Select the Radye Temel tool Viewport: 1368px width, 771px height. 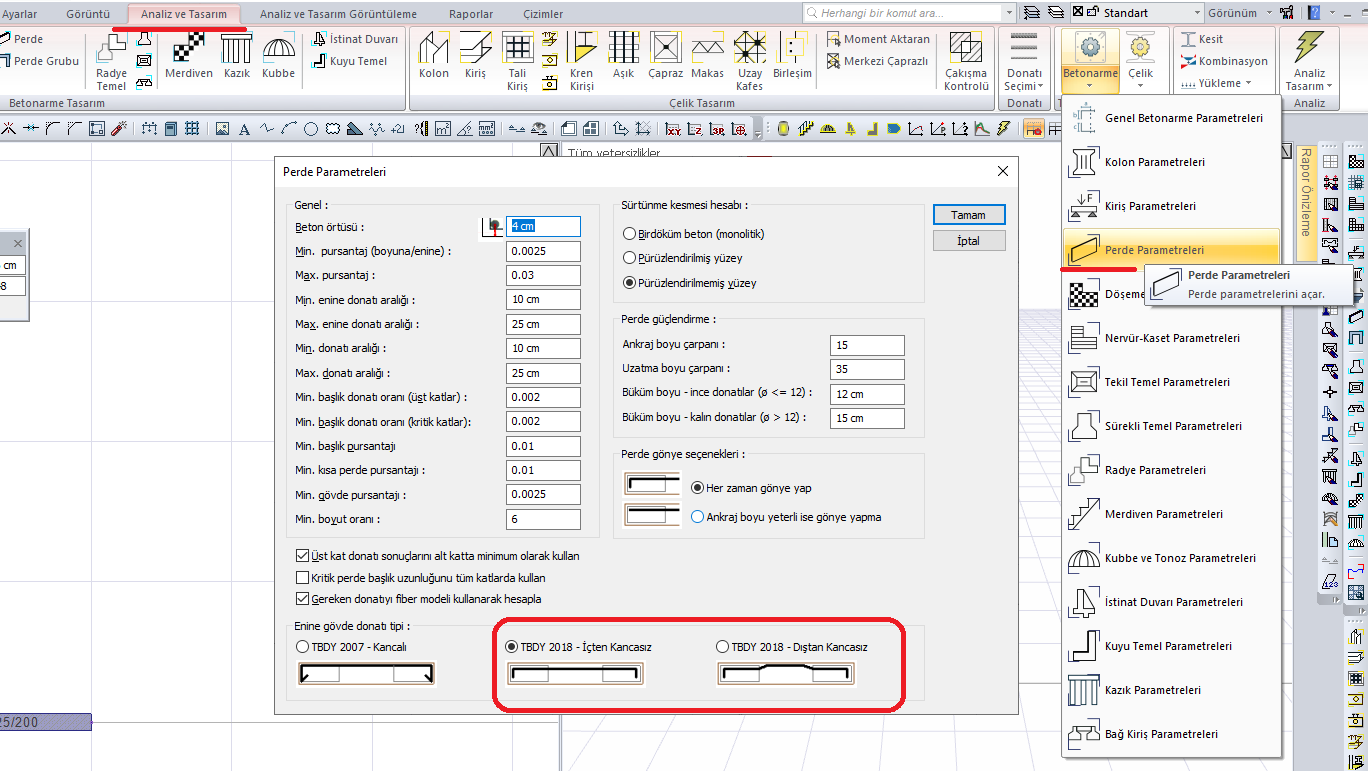(111, 61)
